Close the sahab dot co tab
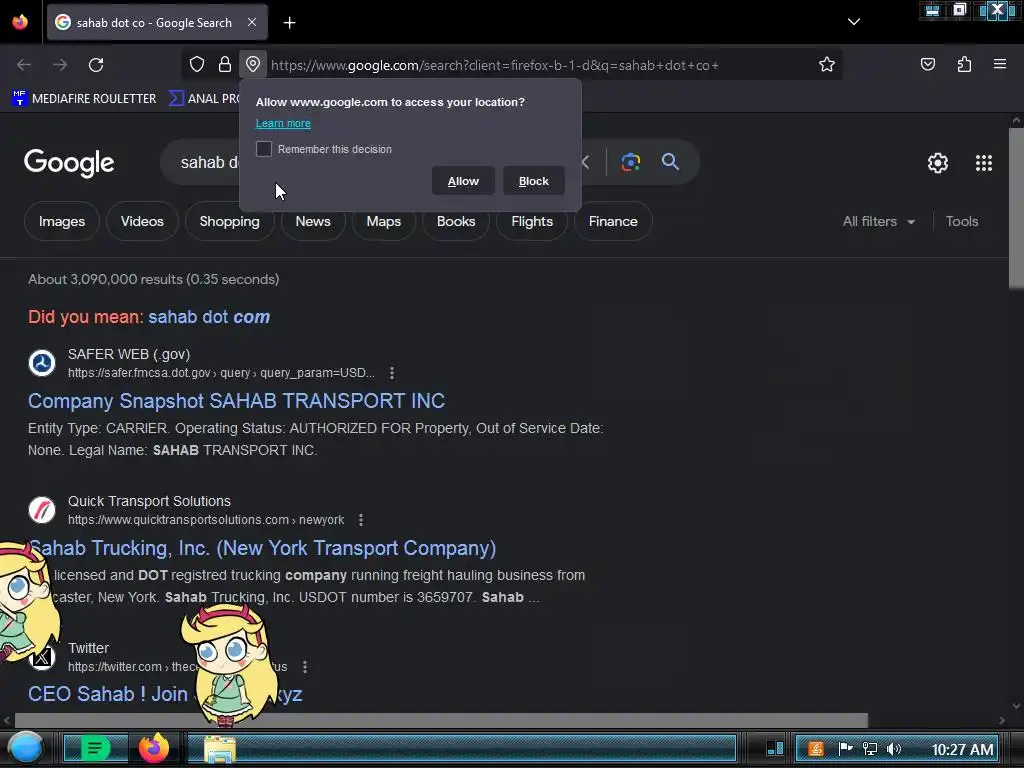The height and width of the screenshot is (768, 1024). [252, 22]
